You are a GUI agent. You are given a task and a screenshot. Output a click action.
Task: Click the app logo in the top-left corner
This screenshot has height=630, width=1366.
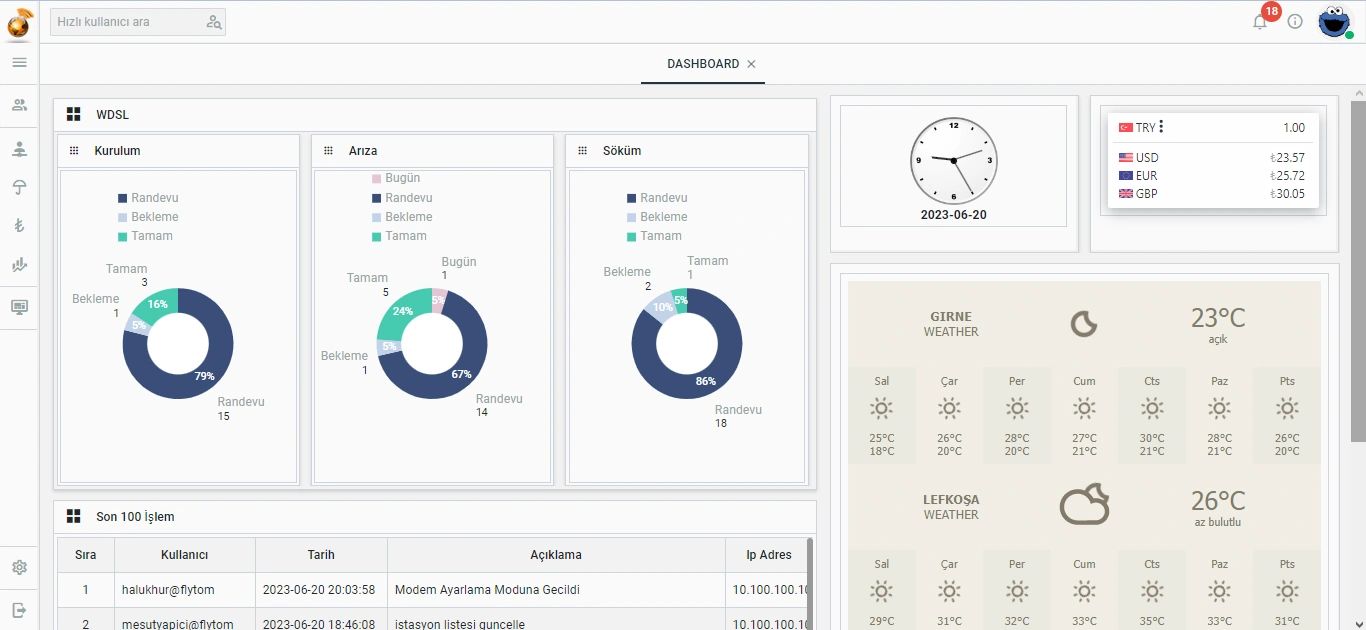tap(18, 21)
